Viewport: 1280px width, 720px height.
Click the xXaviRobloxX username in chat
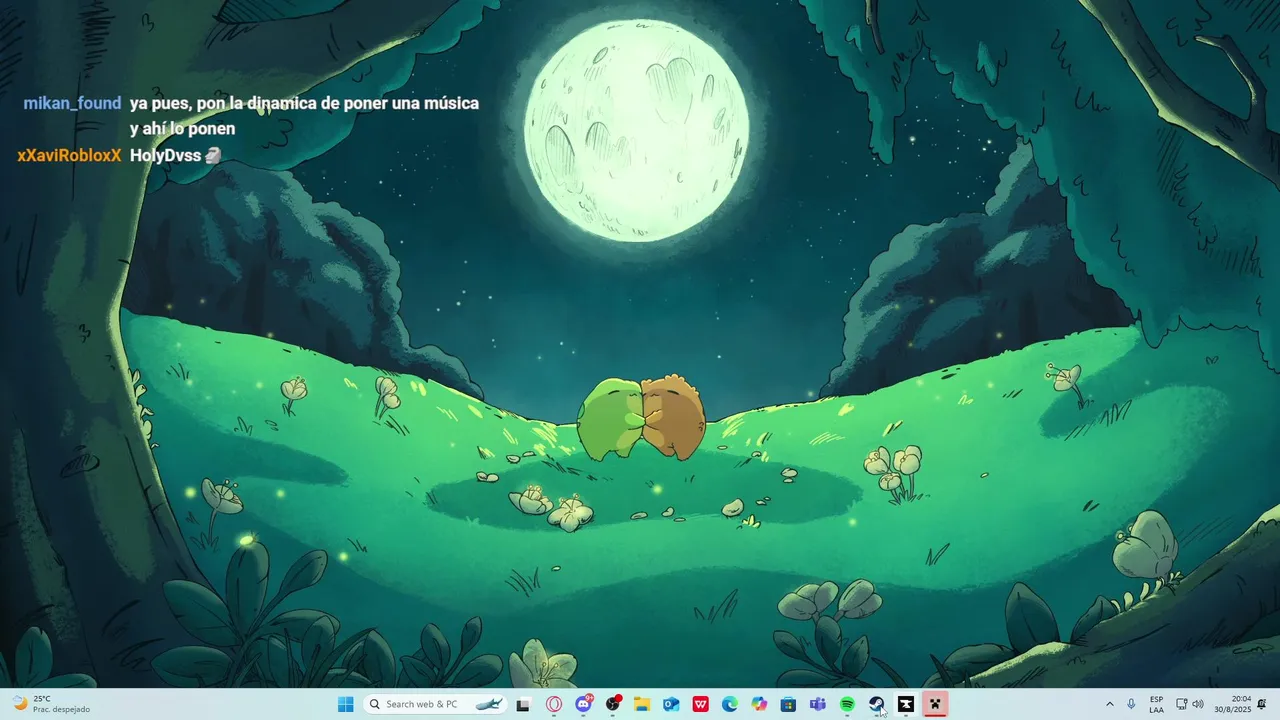[69, 155]
